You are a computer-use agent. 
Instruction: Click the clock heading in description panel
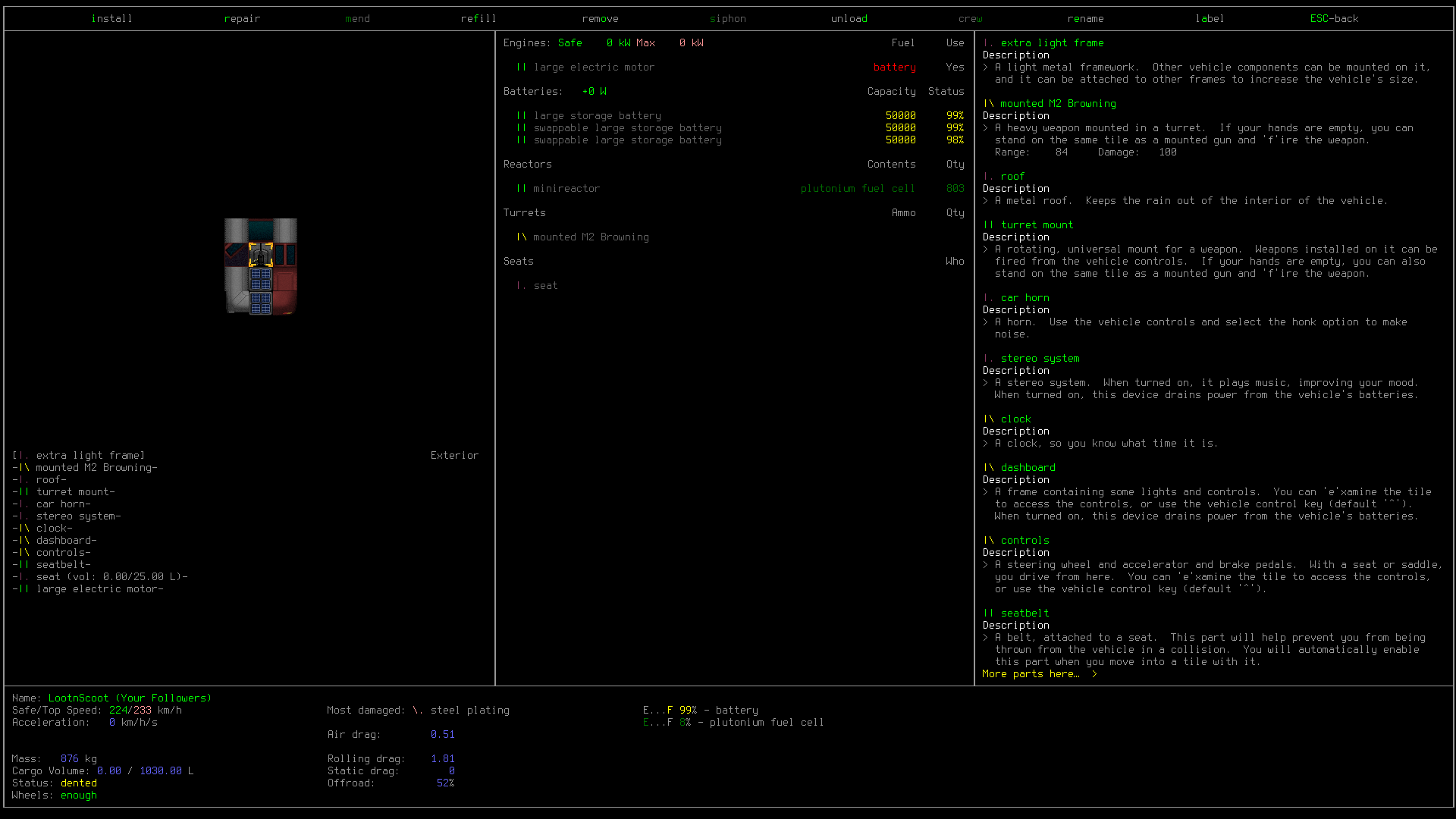(x=1015, y=419)
